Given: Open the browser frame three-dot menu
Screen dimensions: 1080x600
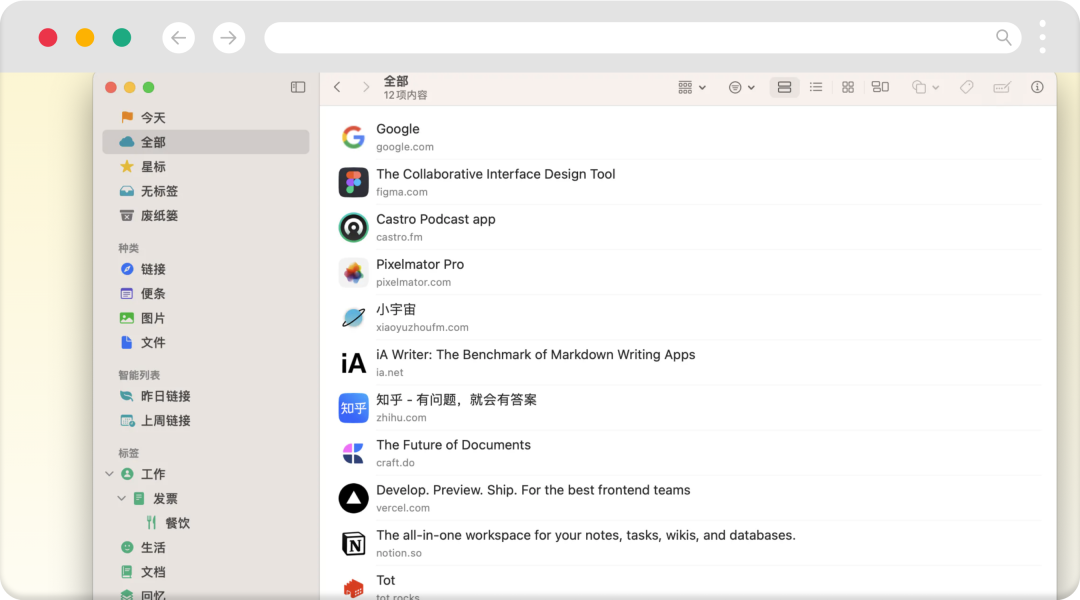Looking at the screenshot, I should (x=1043, y=37).
